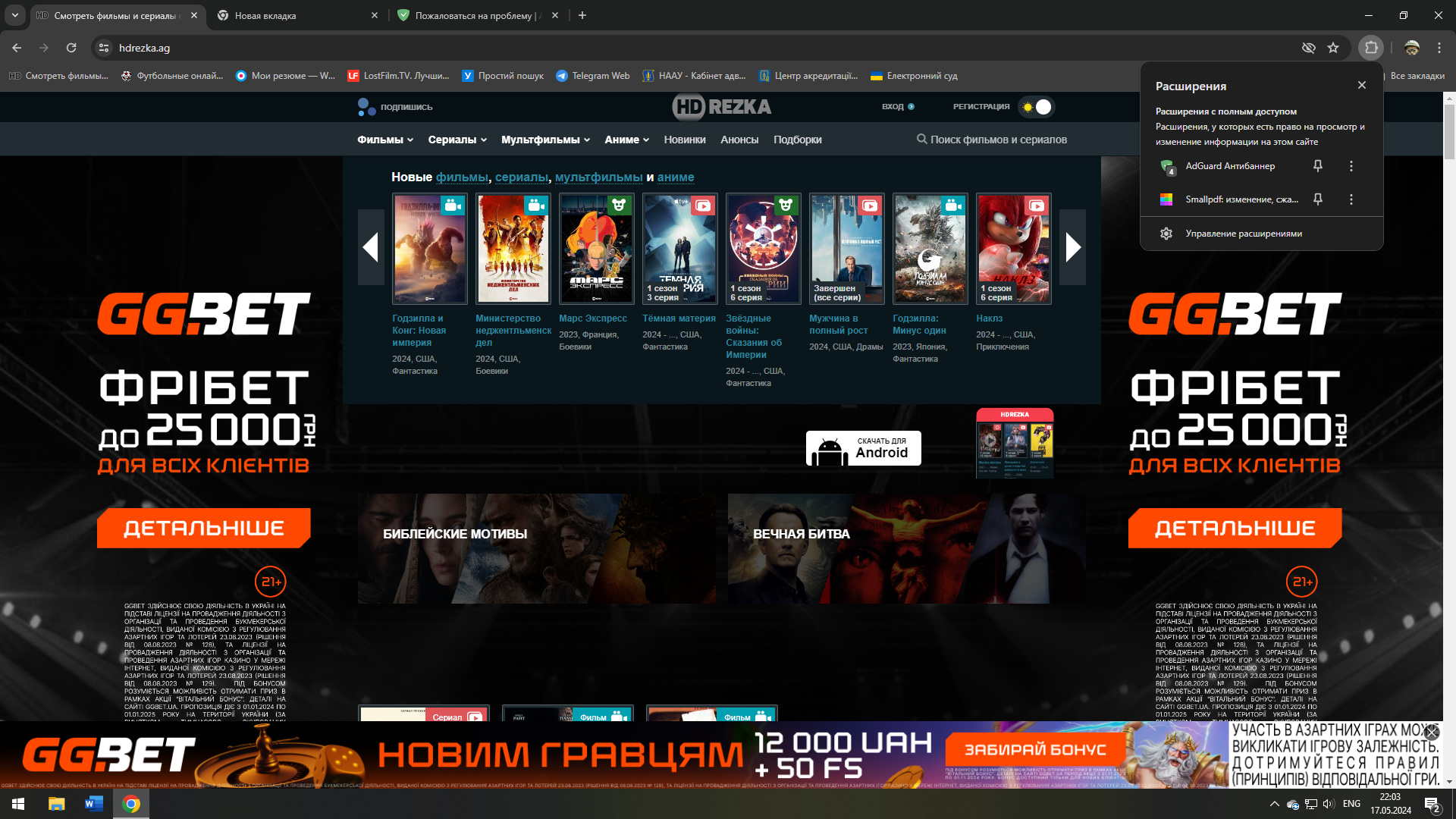The height and width of the screenshot is (819, 1456).
Task: Expand the Фильмы menu
Action: [x=383, y=140]
